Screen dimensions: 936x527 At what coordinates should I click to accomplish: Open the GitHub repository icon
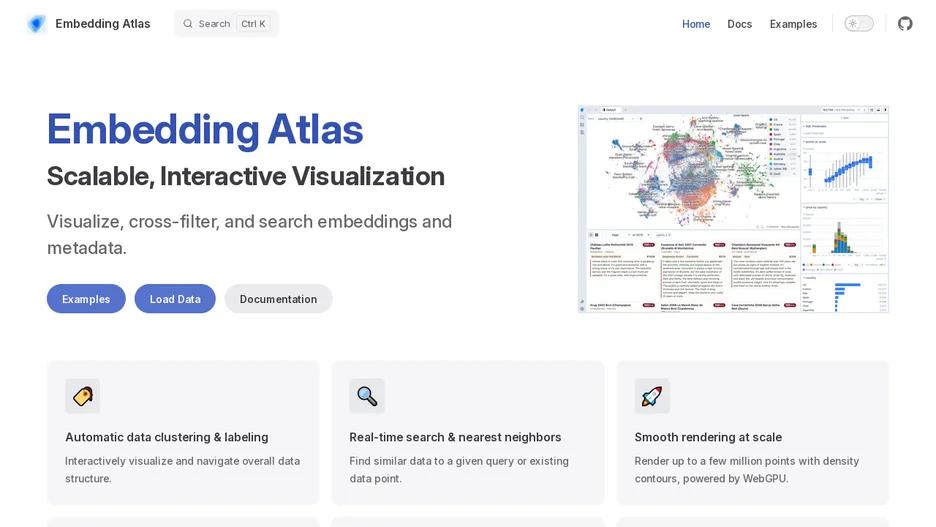[905, 24]
